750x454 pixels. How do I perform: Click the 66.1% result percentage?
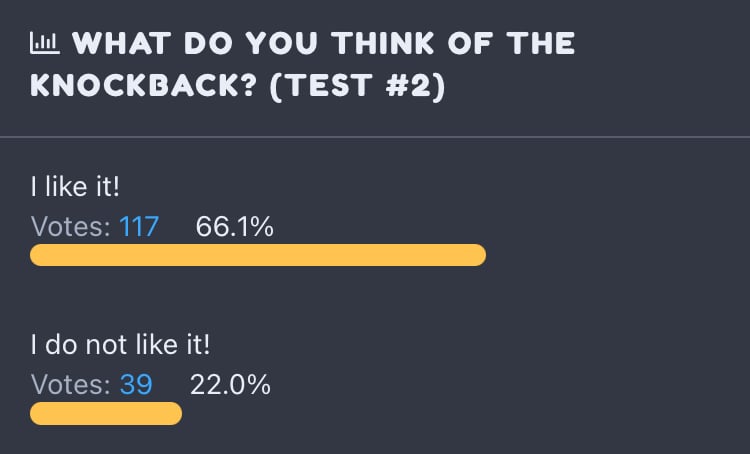pyautogui.click(x=234, y=226)
